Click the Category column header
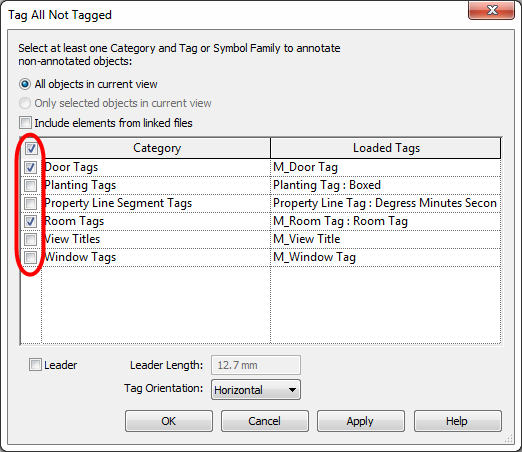522x452 pixels. click(157, 148)
